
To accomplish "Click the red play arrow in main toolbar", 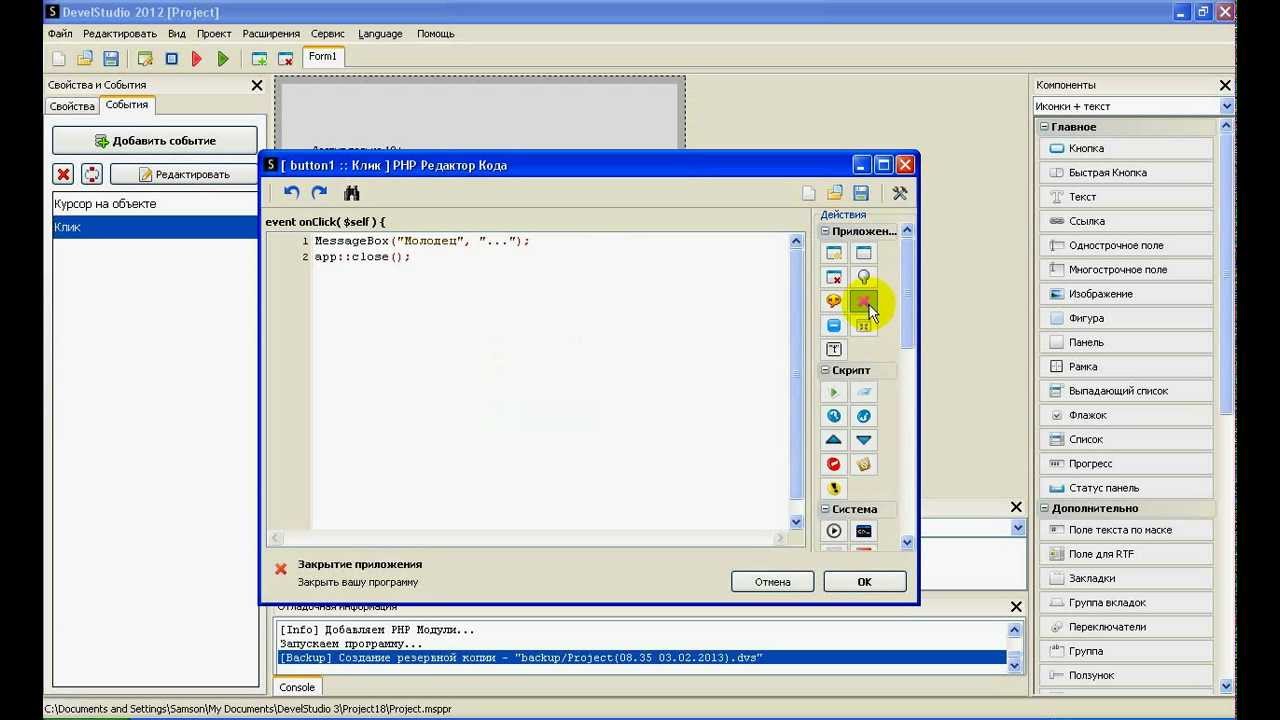I will pos(197,59).
